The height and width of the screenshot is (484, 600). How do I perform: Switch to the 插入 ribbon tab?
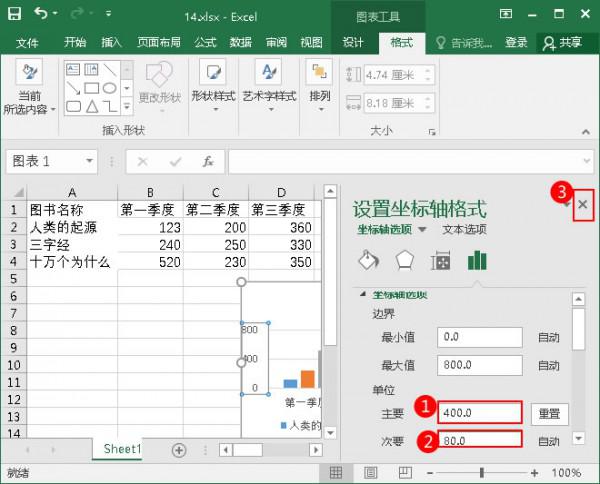point(111,42)
